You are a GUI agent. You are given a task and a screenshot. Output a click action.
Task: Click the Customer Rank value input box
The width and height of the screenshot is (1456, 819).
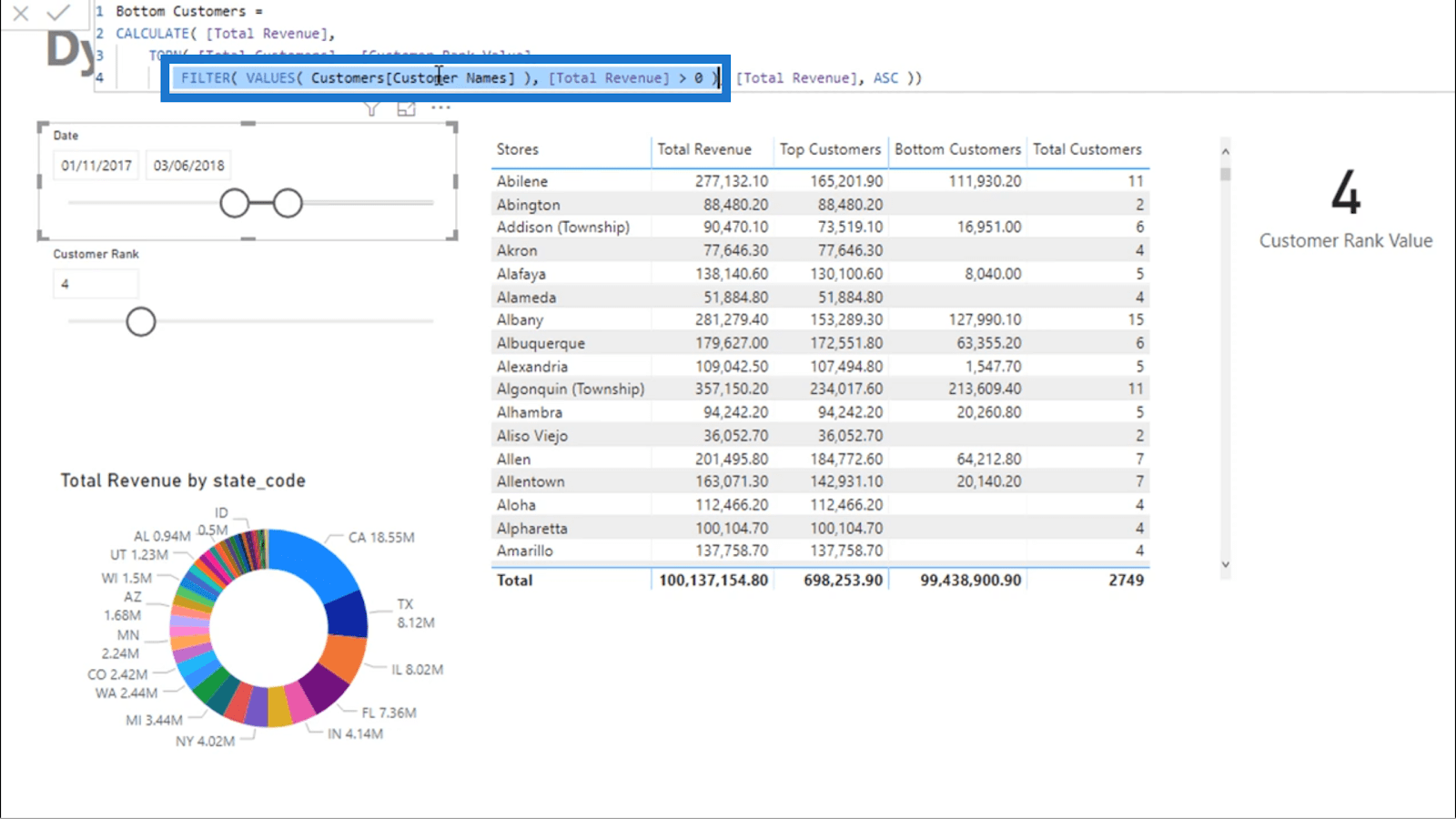point(96,284)
